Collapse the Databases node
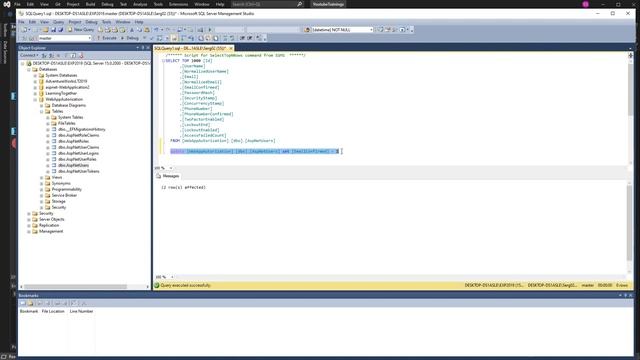The height and width of the screenshot is (360, 640). point(29,69)
